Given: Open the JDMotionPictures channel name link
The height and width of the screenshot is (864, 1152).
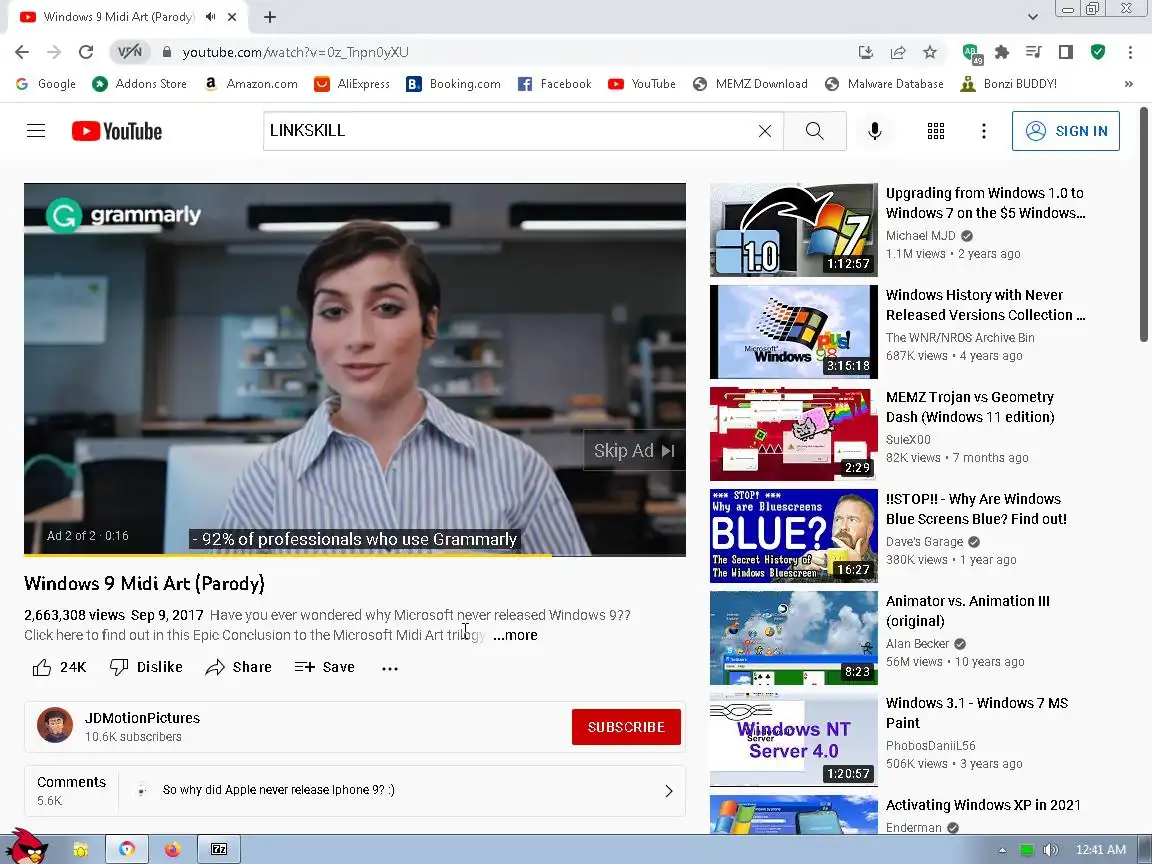Looking at the screenshot, I should pyautogui.click(x=143, y=718).
